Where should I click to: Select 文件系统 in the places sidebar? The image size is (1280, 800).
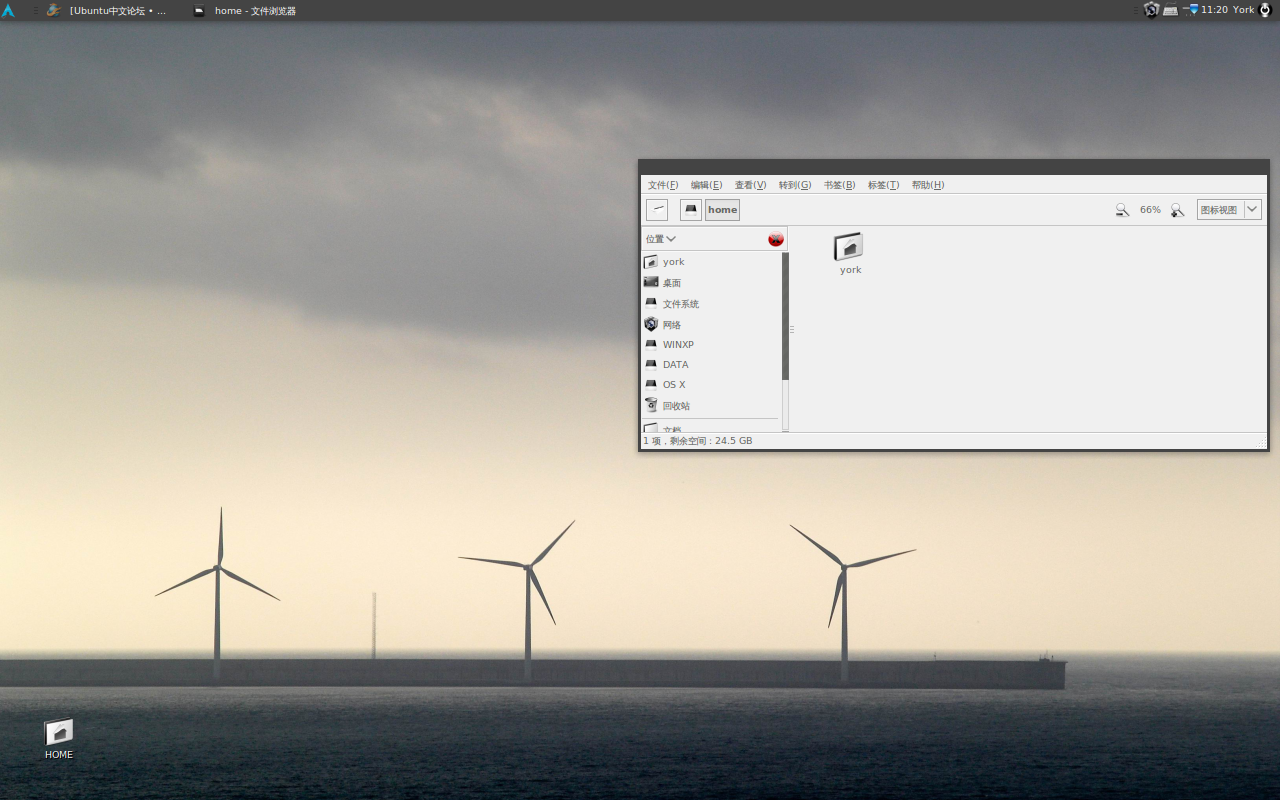(x=711, y=304)
